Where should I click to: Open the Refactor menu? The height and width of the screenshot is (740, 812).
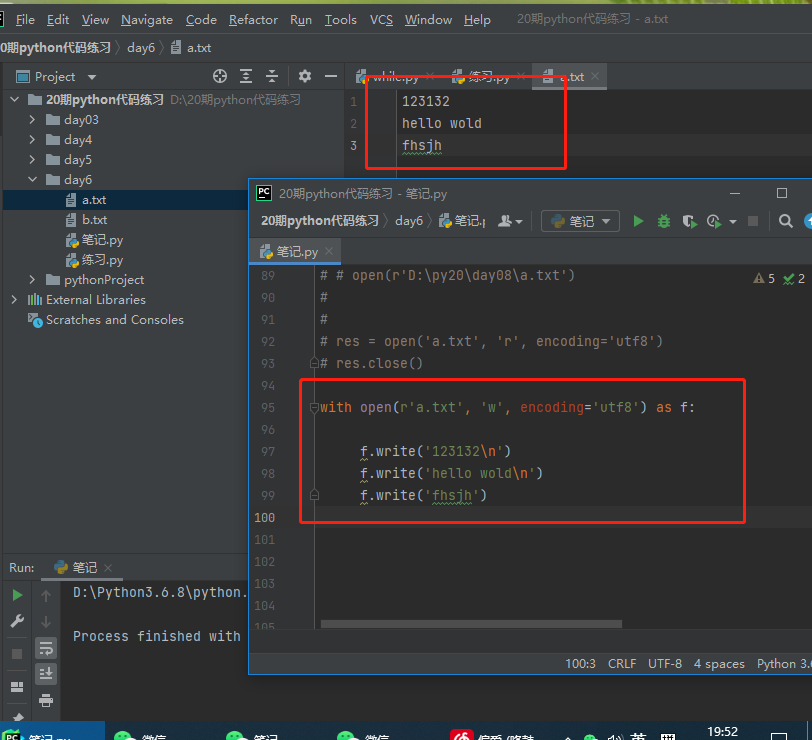click(x=253, y=20)
